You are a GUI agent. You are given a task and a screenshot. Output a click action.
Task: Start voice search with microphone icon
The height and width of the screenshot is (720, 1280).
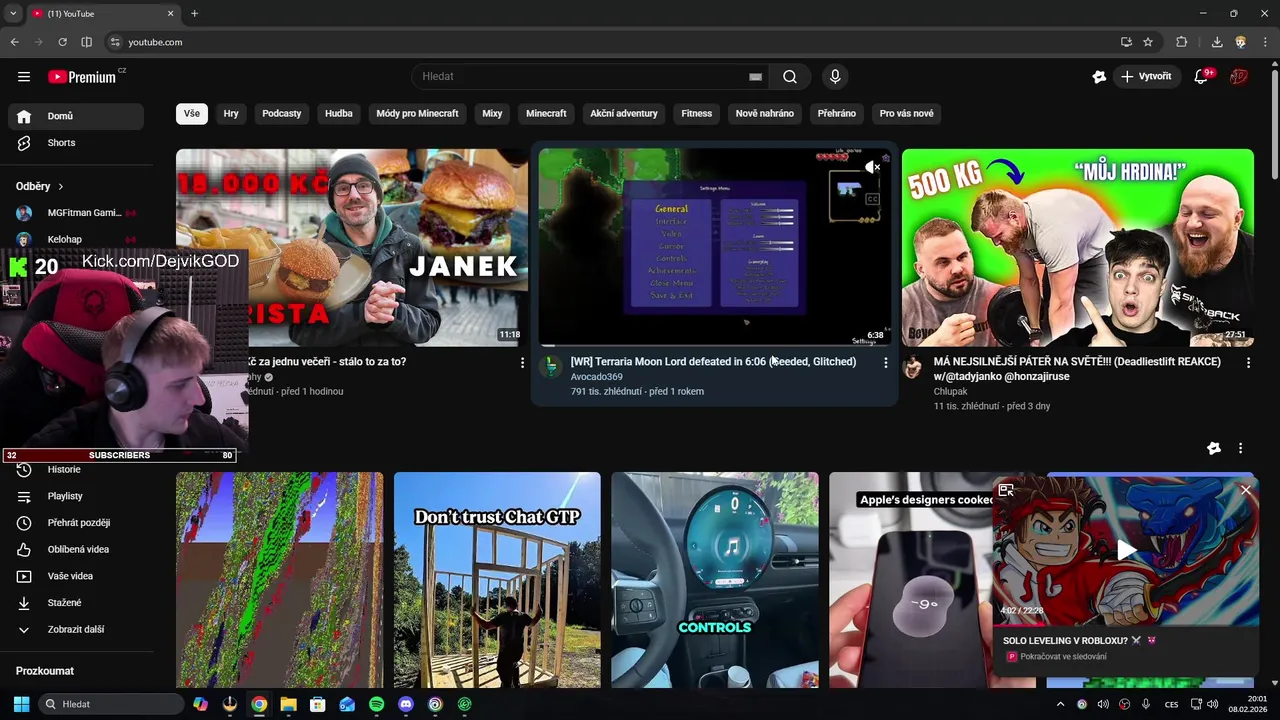[835, 77]
